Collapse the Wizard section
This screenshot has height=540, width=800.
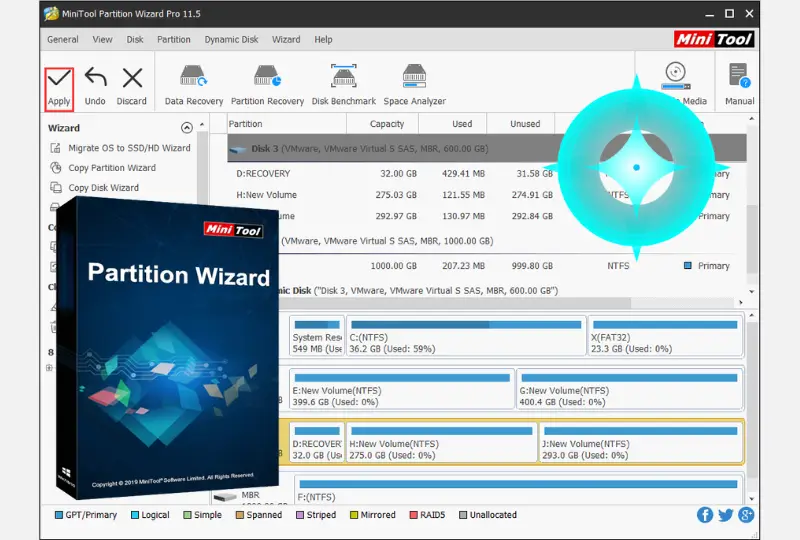pyautogui.click(x=187, y=128)
